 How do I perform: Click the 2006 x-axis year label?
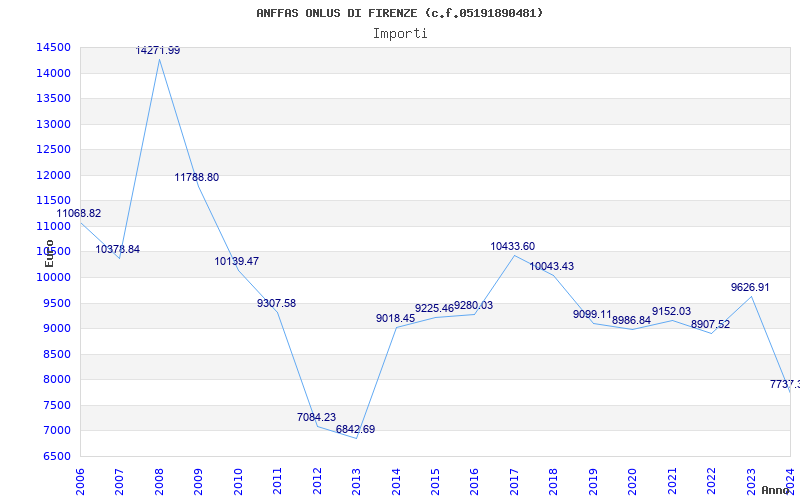pos(81,481)
